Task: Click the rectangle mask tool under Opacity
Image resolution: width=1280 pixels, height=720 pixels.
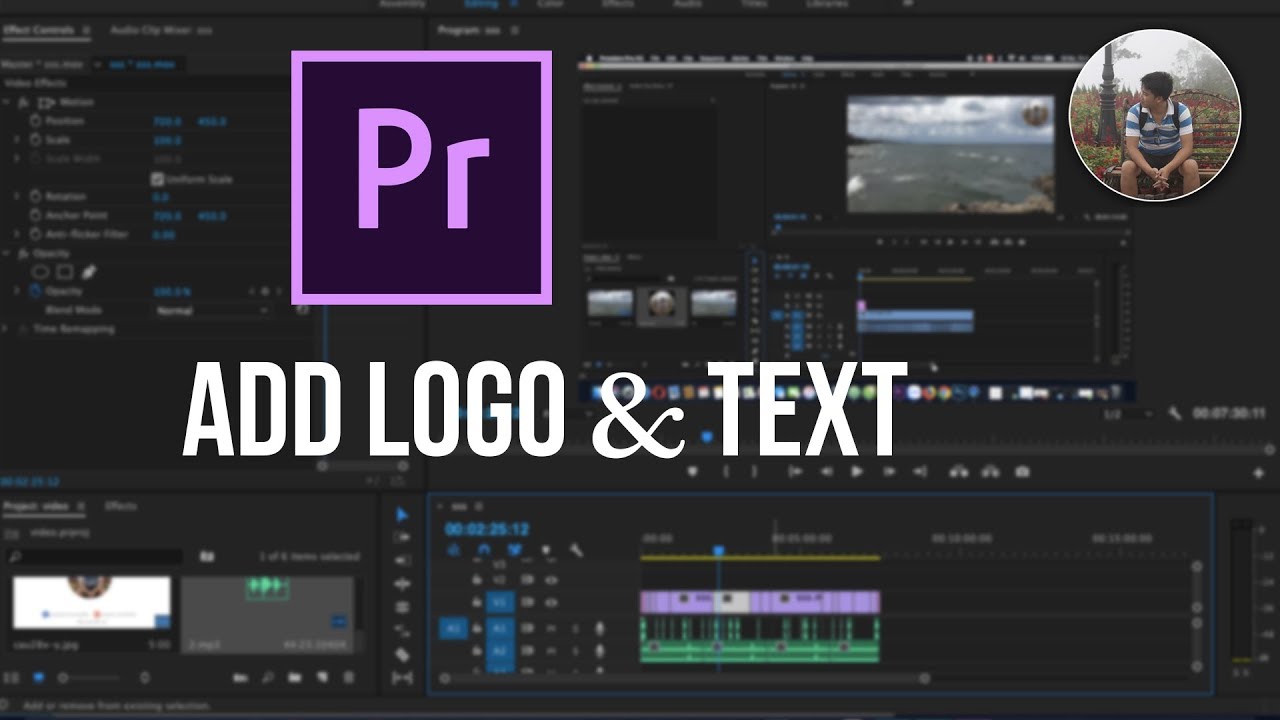Action: [64, 271]
